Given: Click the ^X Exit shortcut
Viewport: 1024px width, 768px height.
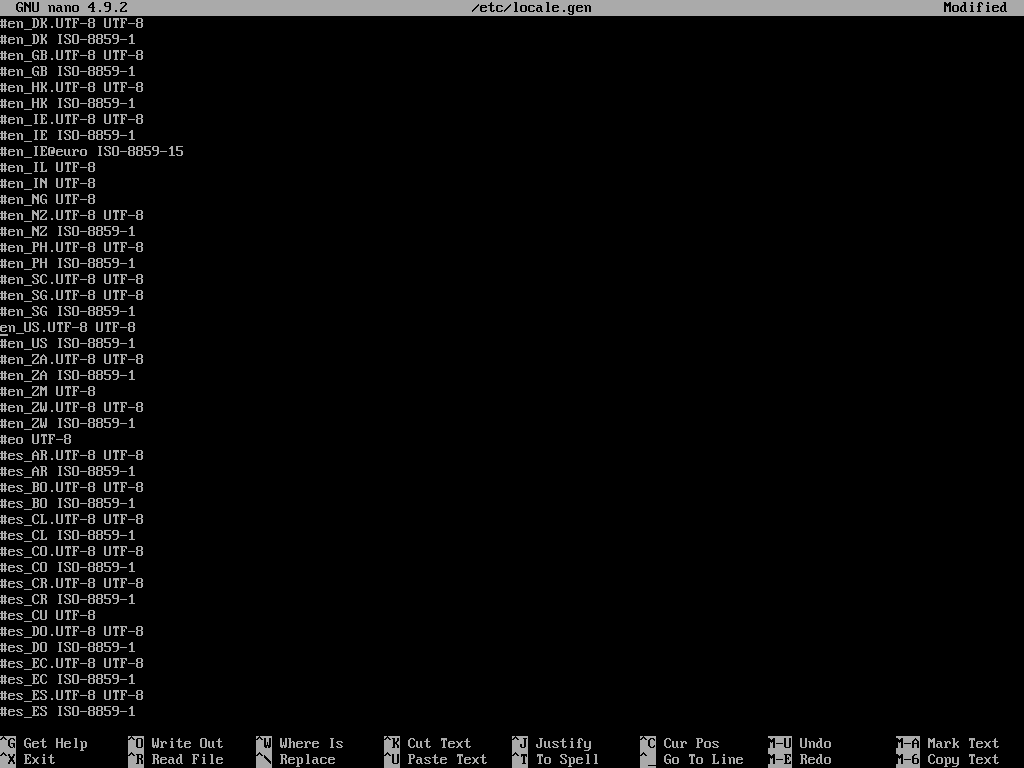Looking at the screenshot, I should (x=28, y=760).
